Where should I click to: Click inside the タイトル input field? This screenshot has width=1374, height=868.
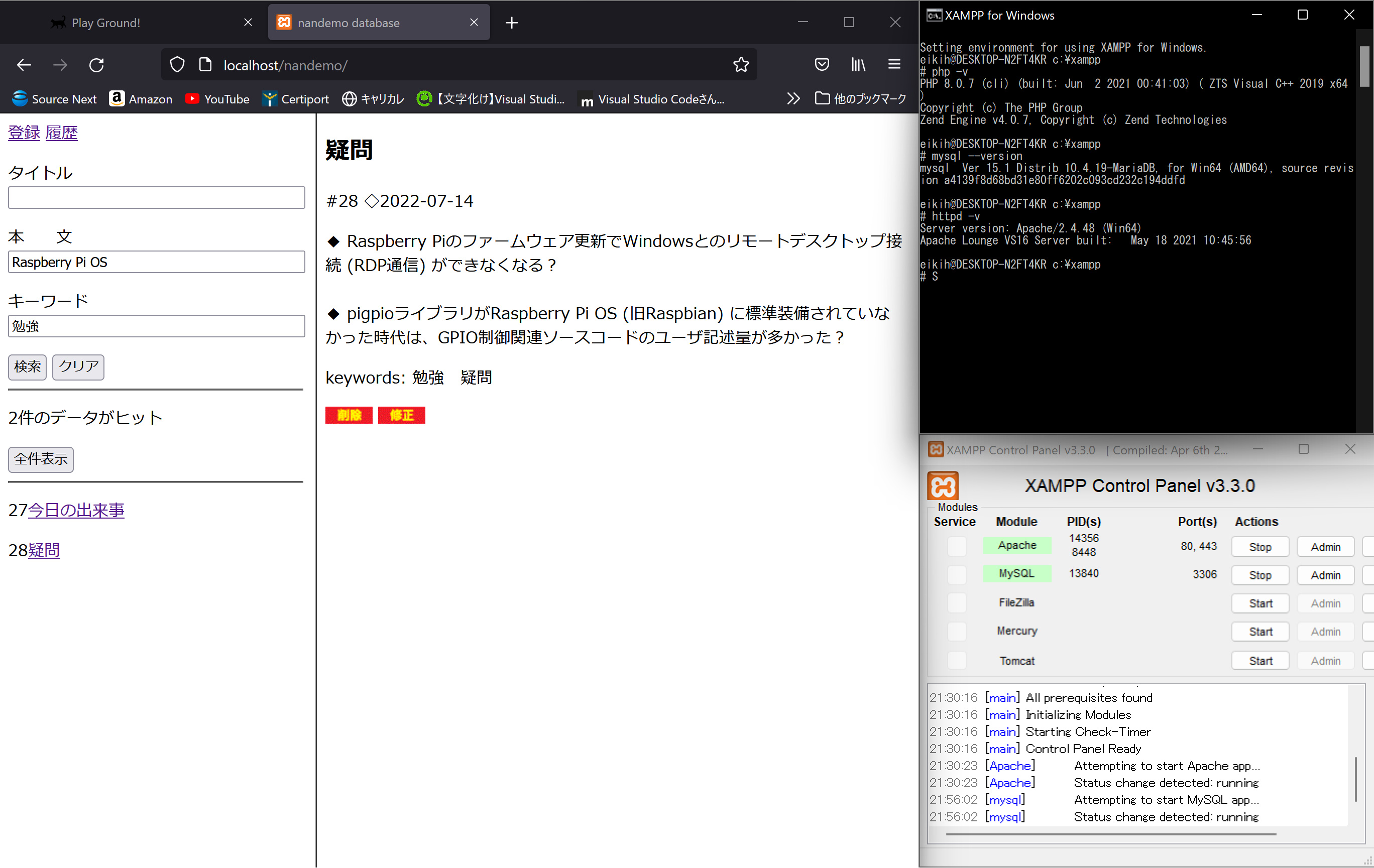point(156,197)
